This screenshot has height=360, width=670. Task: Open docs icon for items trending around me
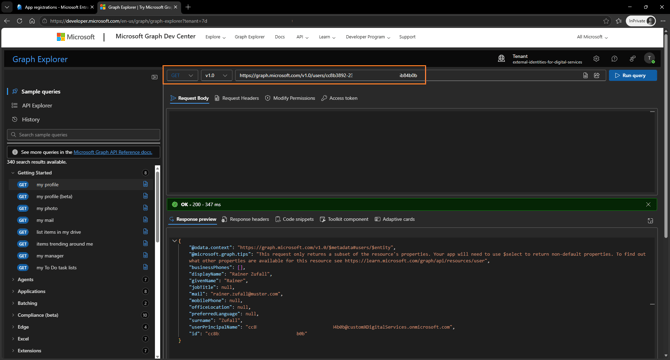click(x=145, y=243)
